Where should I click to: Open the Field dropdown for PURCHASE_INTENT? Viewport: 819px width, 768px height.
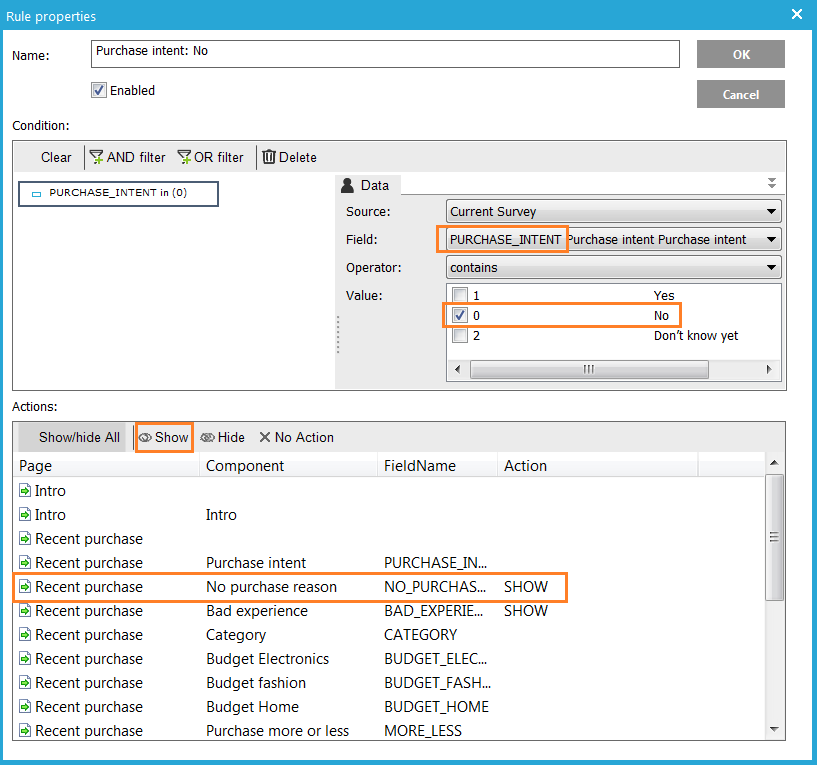(771, 240)
